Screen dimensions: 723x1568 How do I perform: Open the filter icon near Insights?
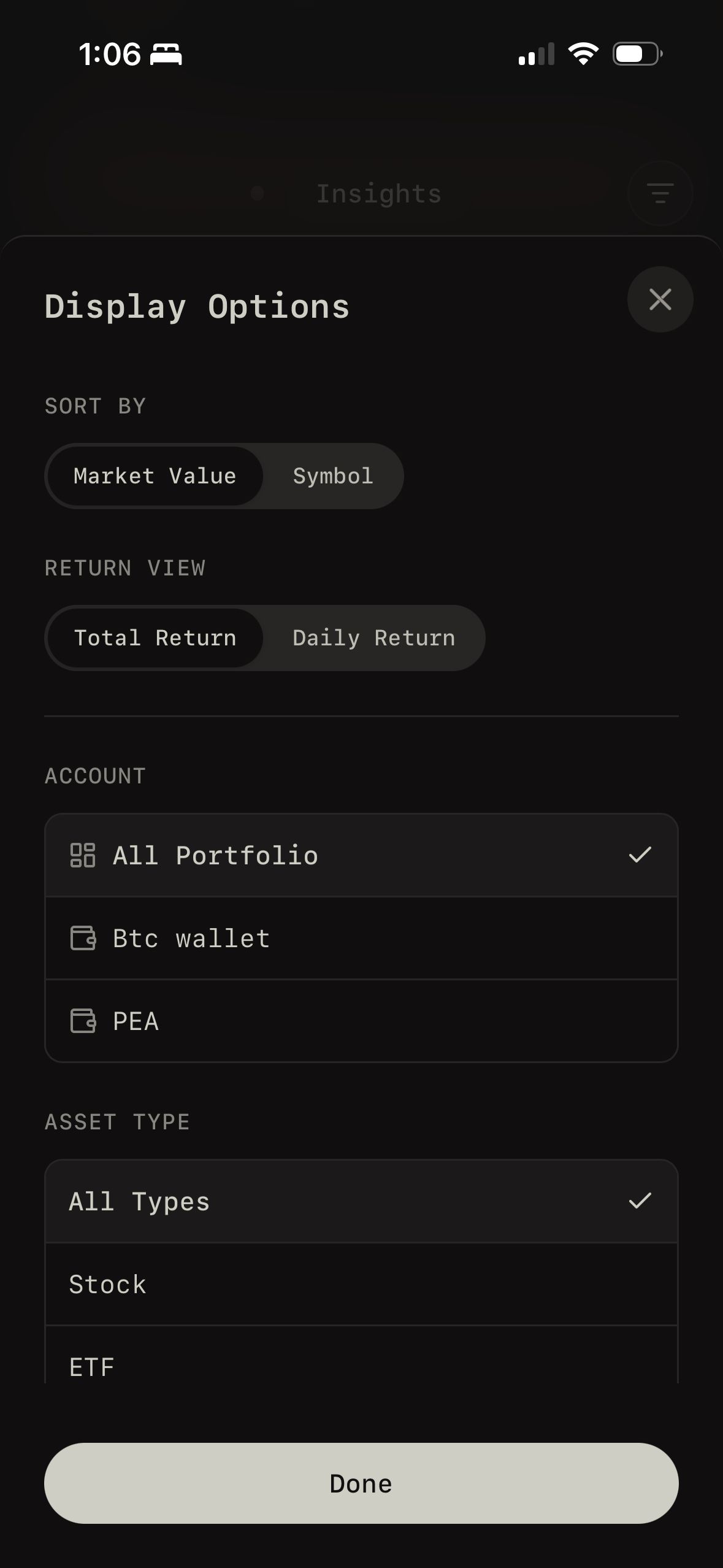click(x=660, y=193)
